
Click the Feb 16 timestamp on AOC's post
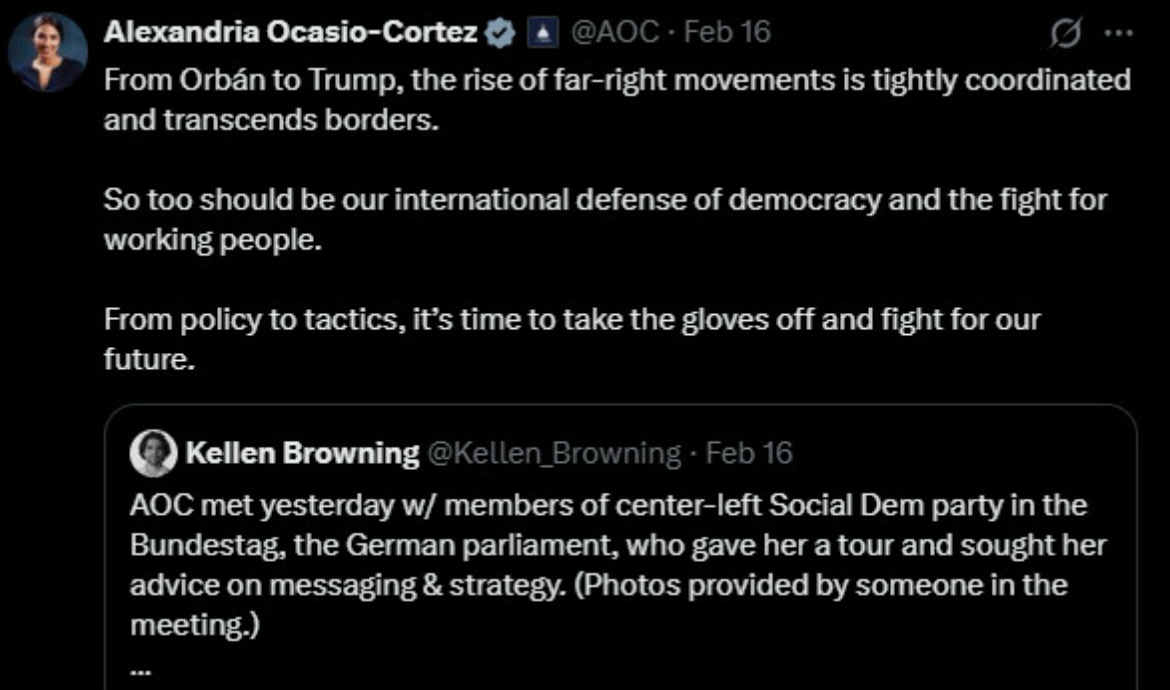(x=728, y=33)
